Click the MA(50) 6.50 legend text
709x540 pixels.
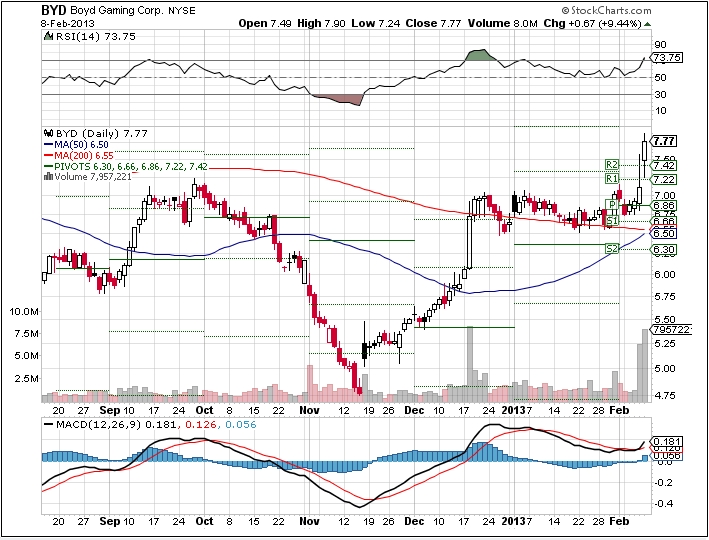[x=81, y=145]
